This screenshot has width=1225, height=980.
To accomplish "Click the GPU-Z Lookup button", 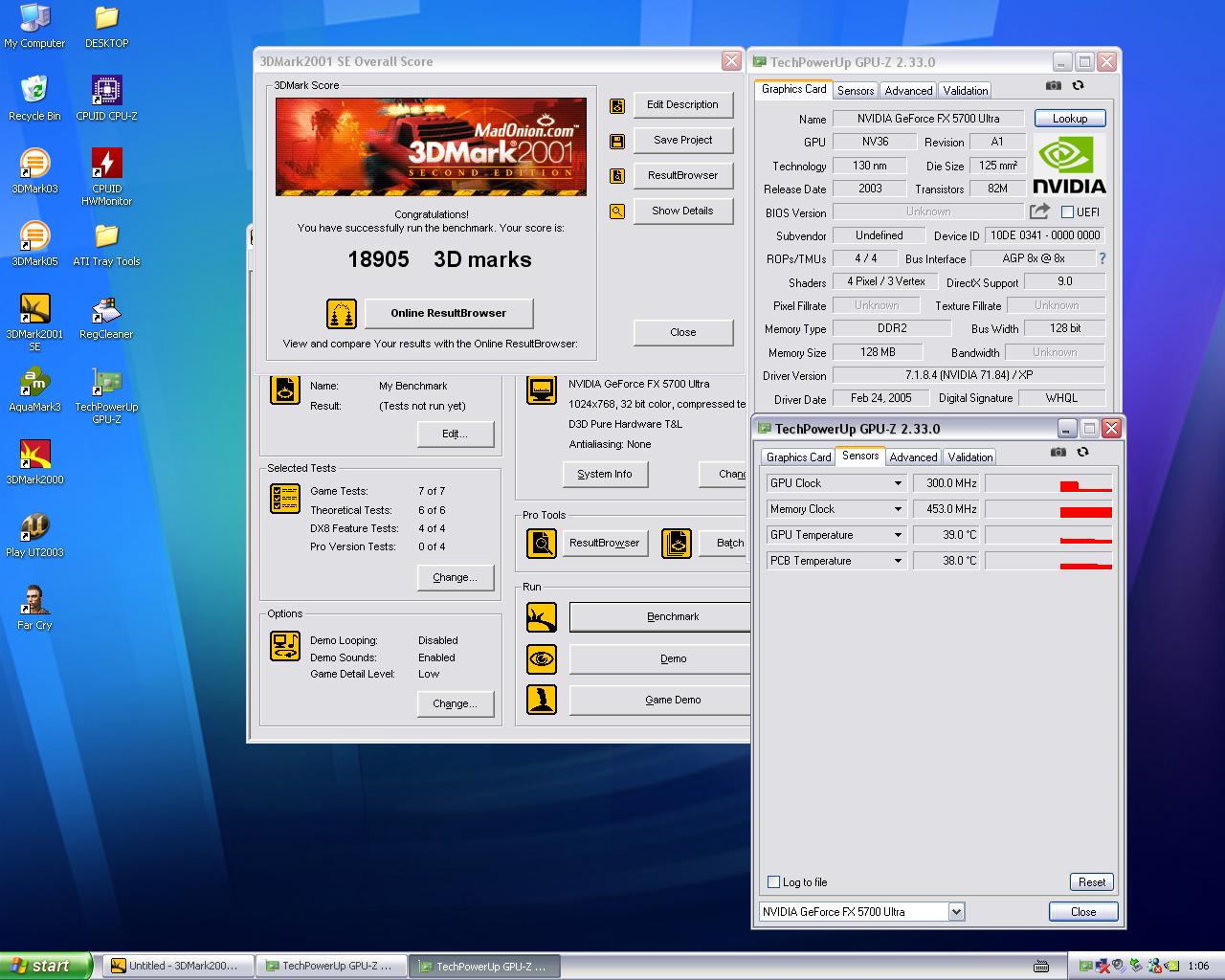I will point(1070,119).
